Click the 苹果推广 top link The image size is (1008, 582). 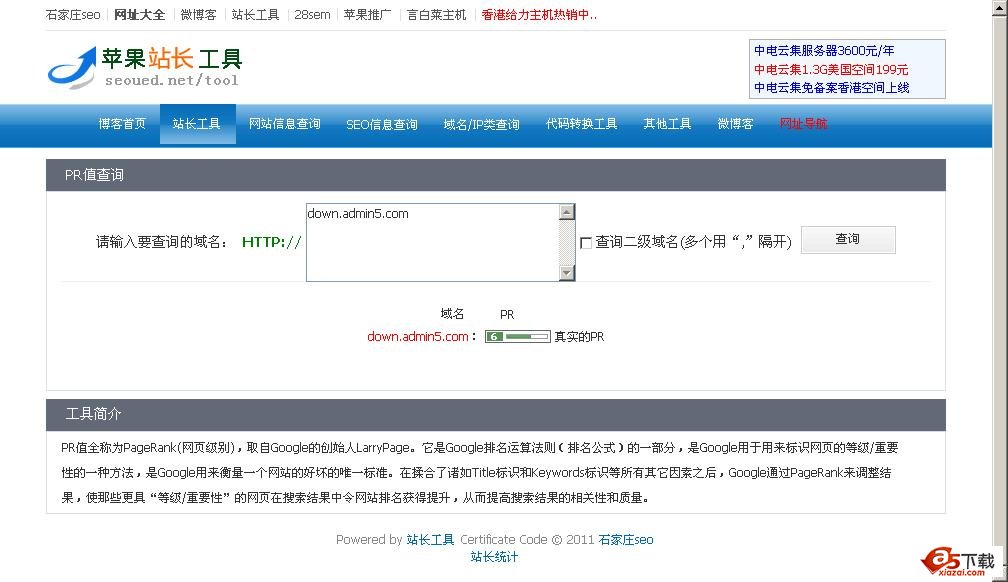point(368,15)
